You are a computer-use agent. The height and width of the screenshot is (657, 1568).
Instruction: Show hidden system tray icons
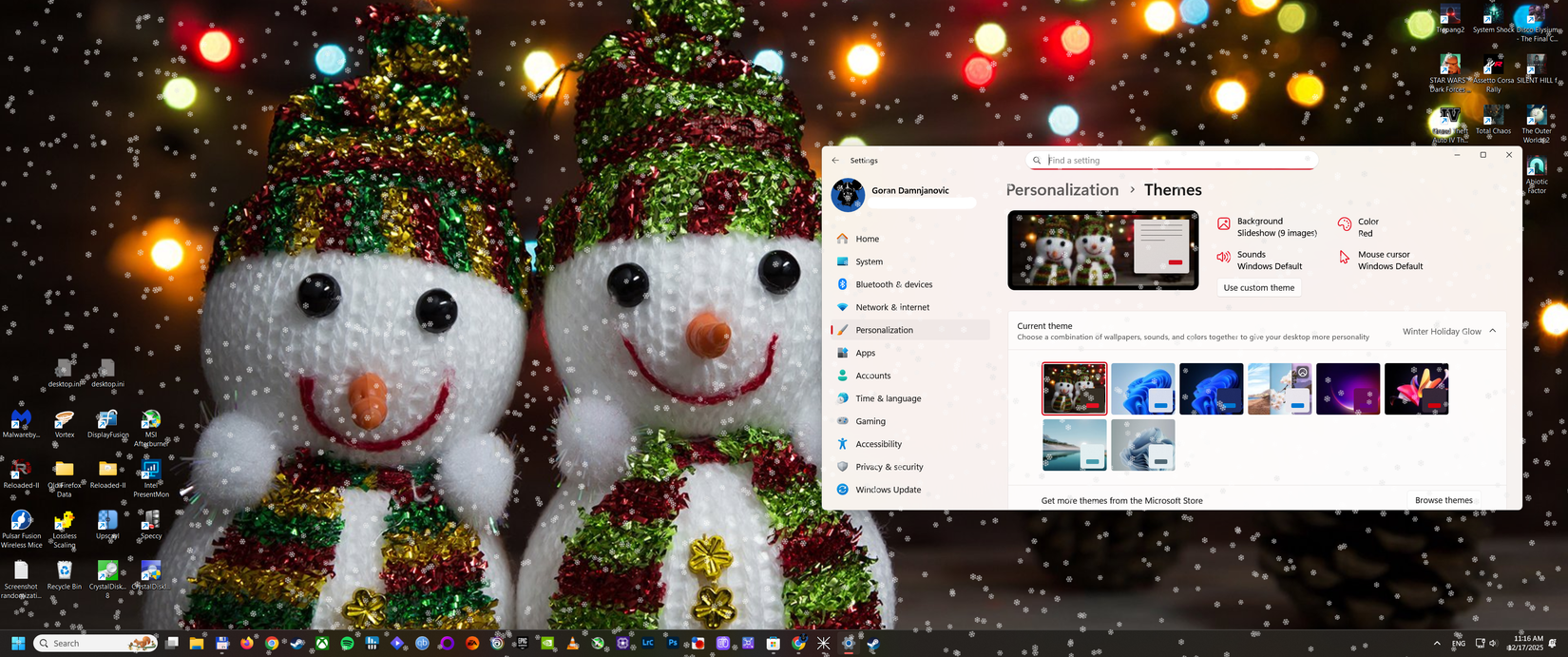1436,644
